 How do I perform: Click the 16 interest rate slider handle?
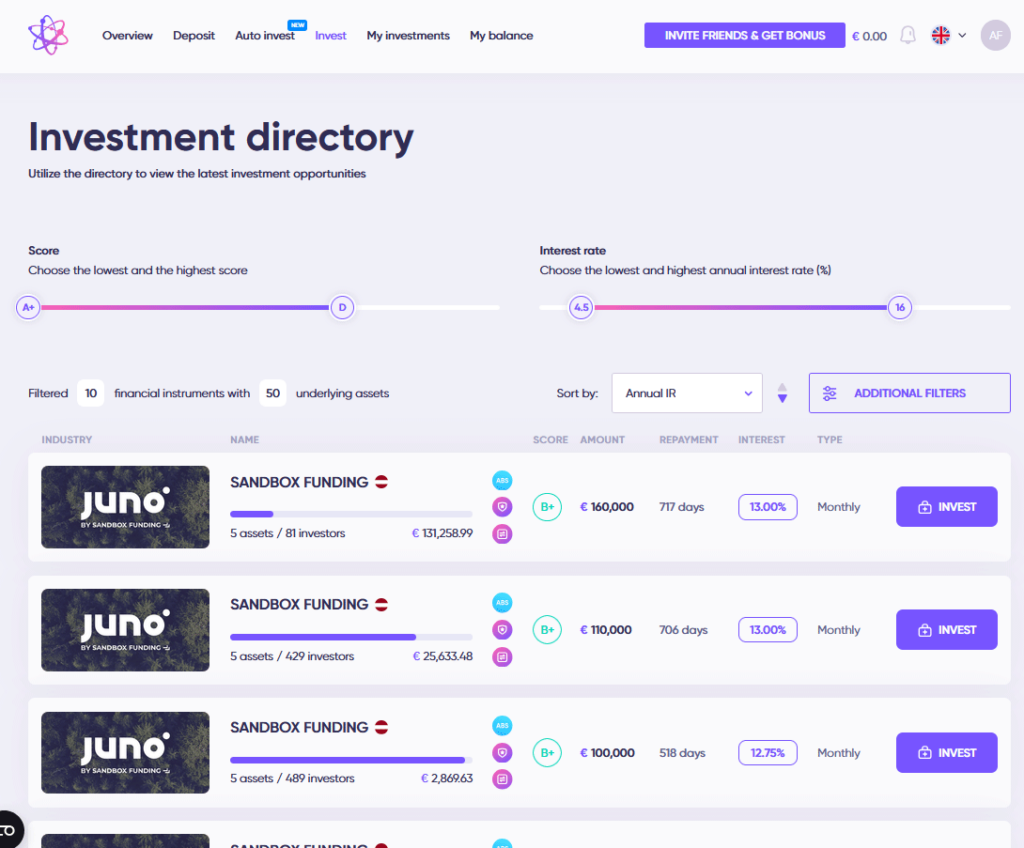pos(900,307)
